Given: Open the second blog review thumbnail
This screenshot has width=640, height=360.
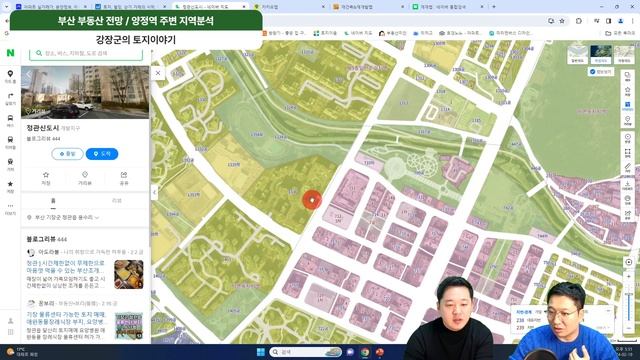Looking at the screenshot, I should pyautogui.click(x=129, y=326).
